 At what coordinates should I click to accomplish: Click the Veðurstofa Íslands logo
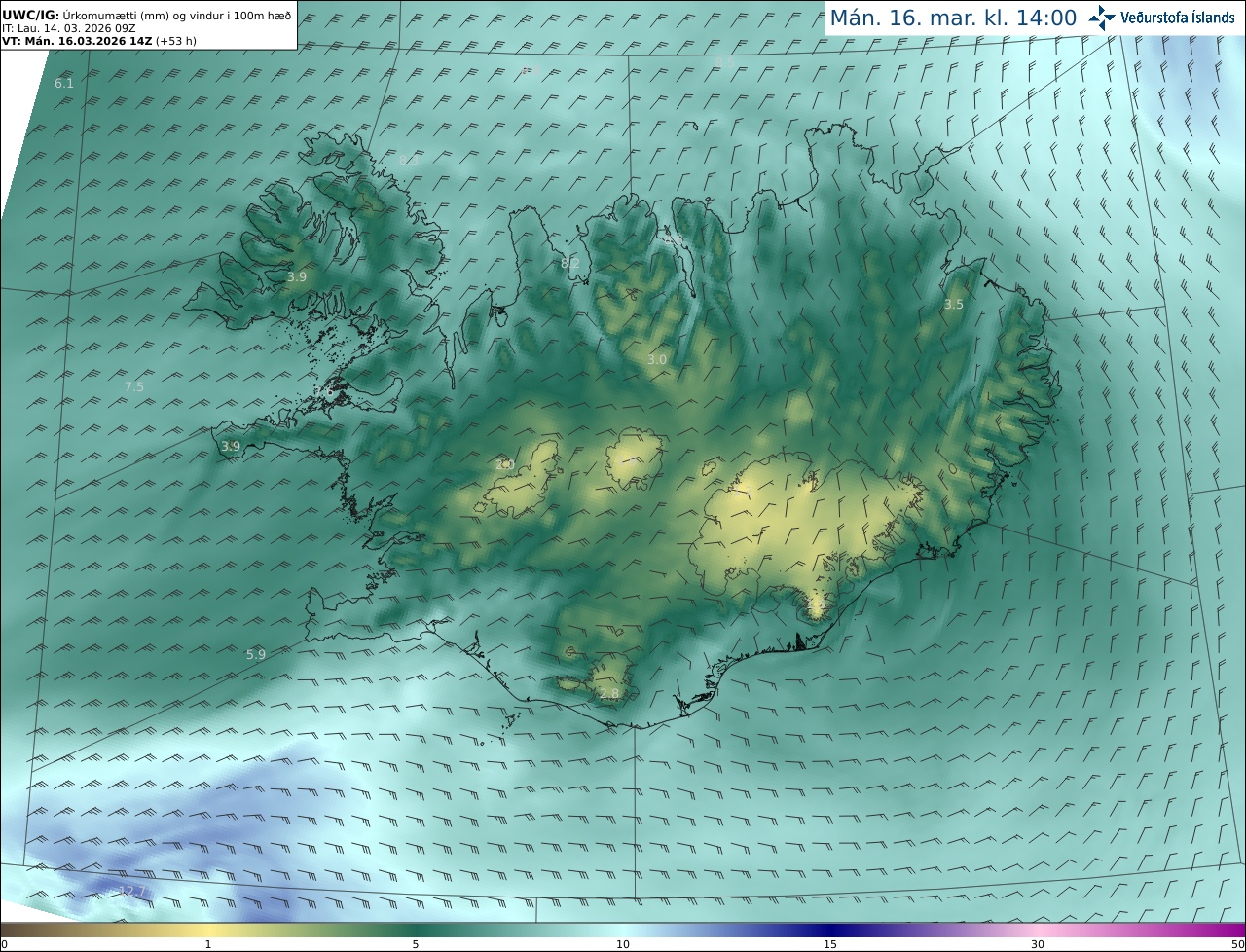[1161, 18]
